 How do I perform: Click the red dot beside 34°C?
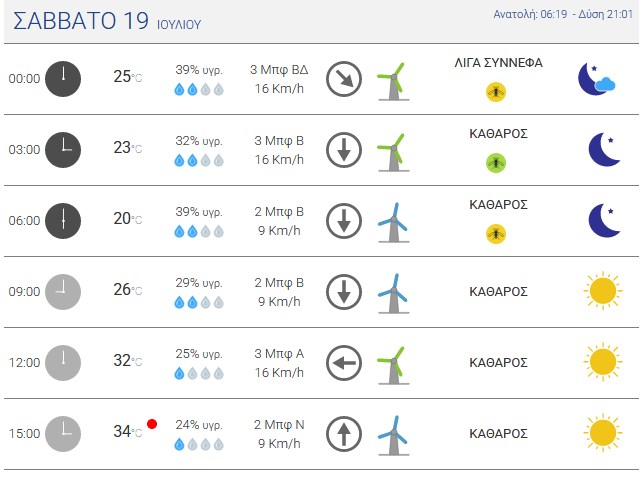pyautogui.click(x=152, y=424)
